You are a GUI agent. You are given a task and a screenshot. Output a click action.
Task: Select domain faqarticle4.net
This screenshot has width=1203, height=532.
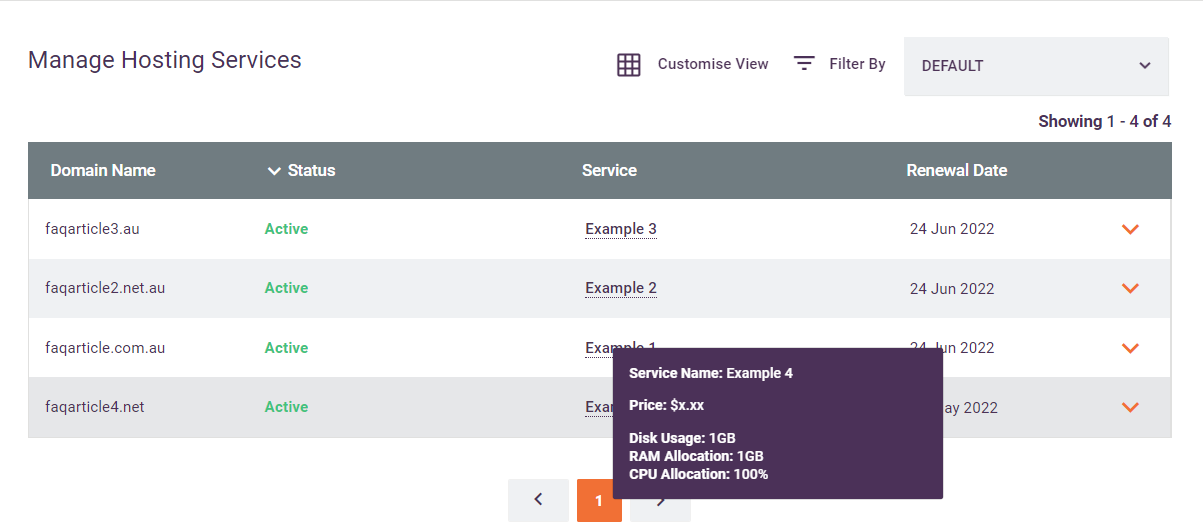pyautogui.click(x=95, y=407)
